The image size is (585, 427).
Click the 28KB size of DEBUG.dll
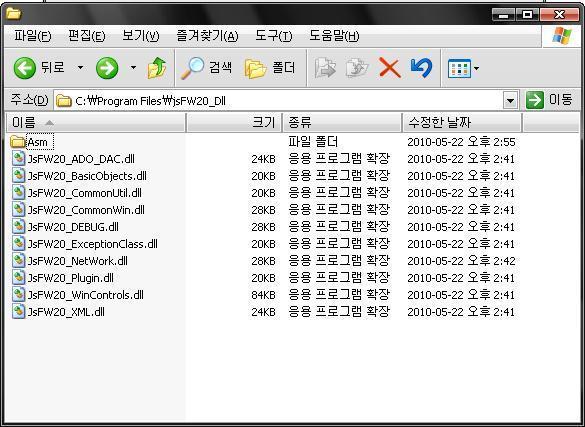[263, 227]
